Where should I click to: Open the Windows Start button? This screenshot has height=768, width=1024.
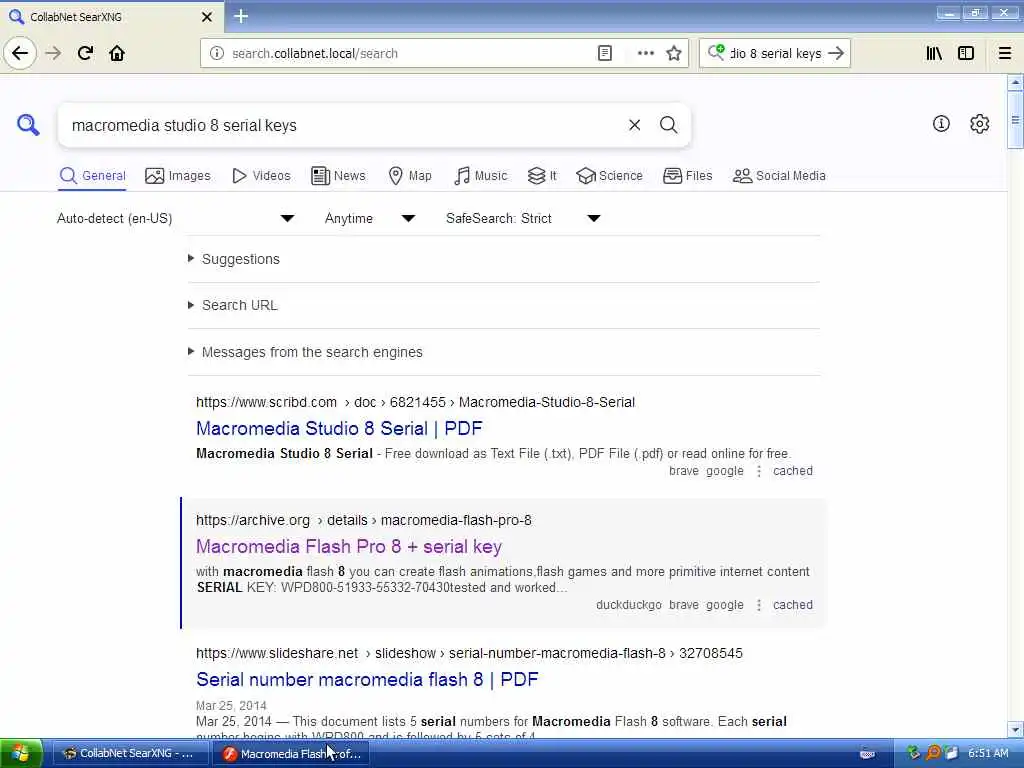point(21,754)
